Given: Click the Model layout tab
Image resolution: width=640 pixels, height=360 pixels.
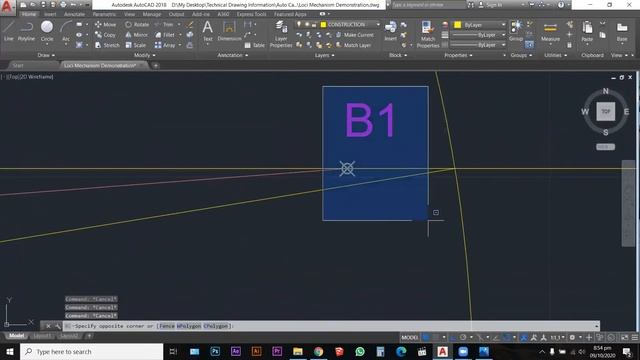Looking at the screenshot, I should click(x=17, y=336).
